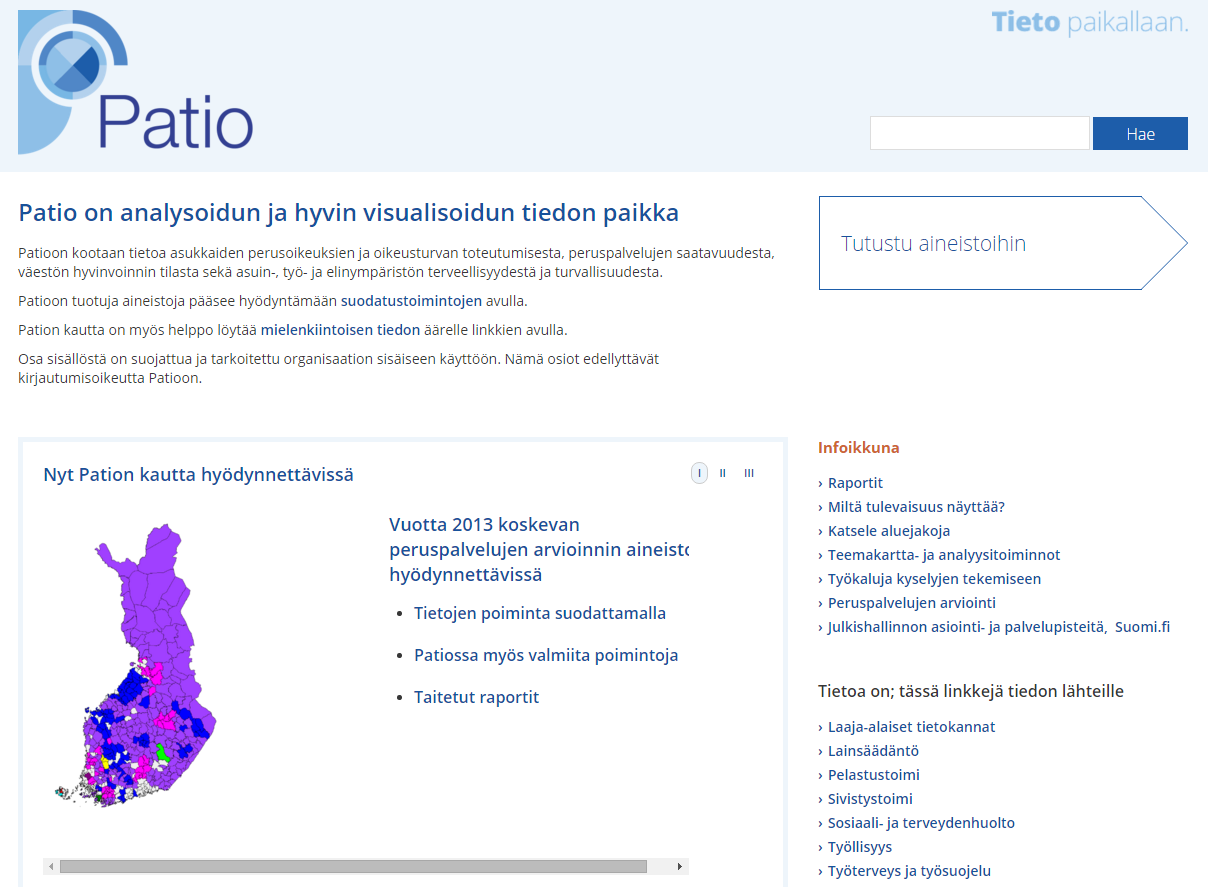Open Tietojen poiminta suodattamalla link
Viewport: 1208px width, 887px height.
(540, 614)
